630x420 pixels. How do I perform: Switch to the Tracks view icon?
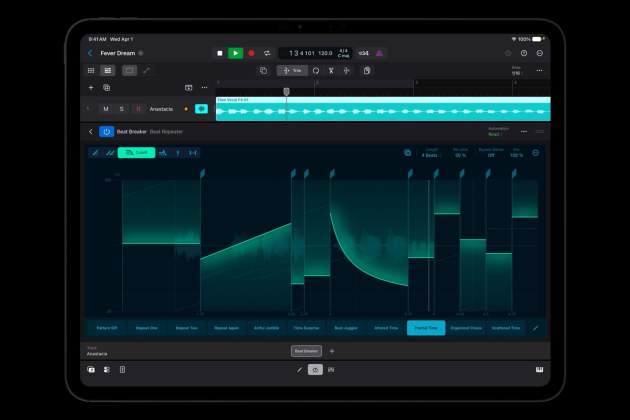108,71
